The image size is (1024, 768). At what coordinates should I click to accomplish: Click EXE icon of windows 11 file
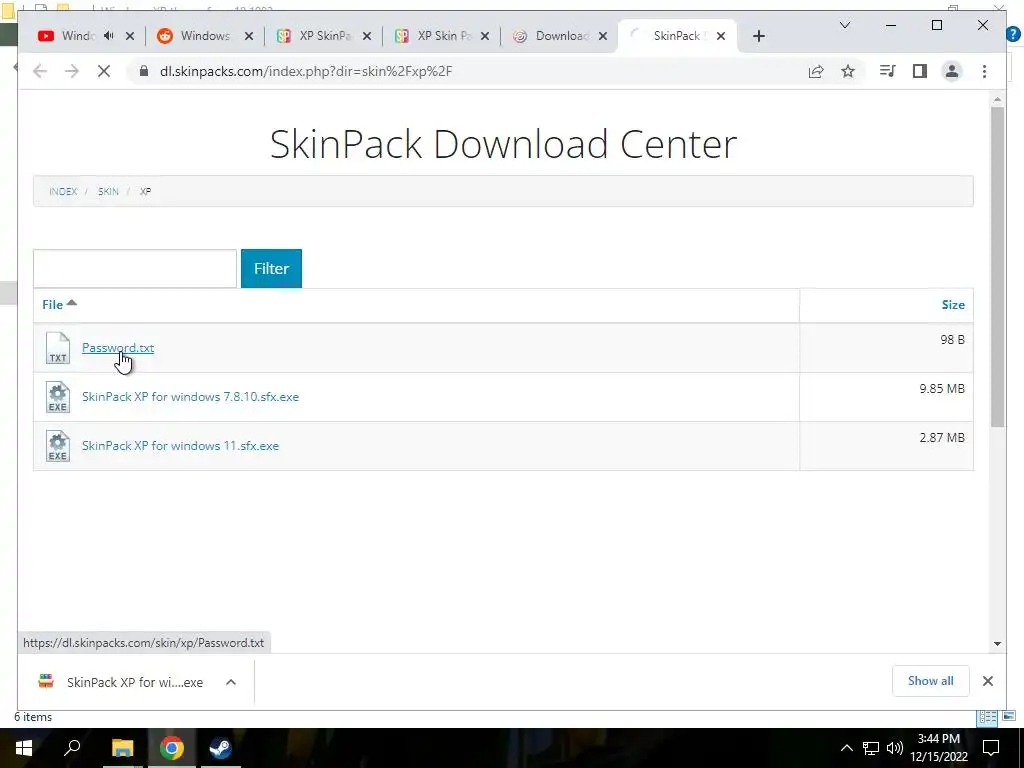(57, 446)
